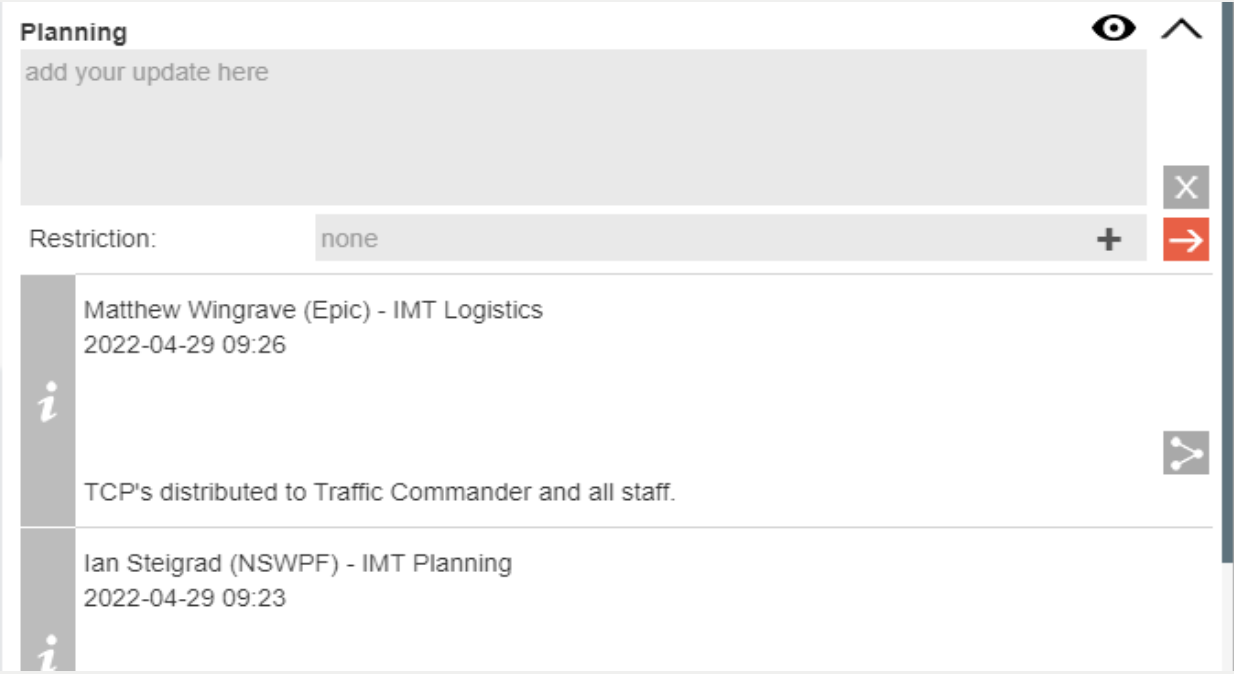1234x674 pixels.
Task: Click the 'Planning' section heading
Action: click(75, 32)
